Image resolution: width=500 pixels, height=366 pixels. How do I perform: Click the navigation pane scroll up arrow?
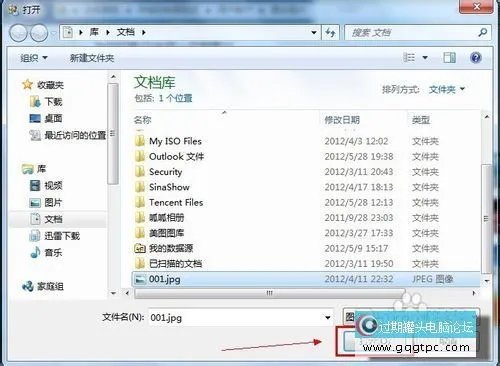(113, 77)
